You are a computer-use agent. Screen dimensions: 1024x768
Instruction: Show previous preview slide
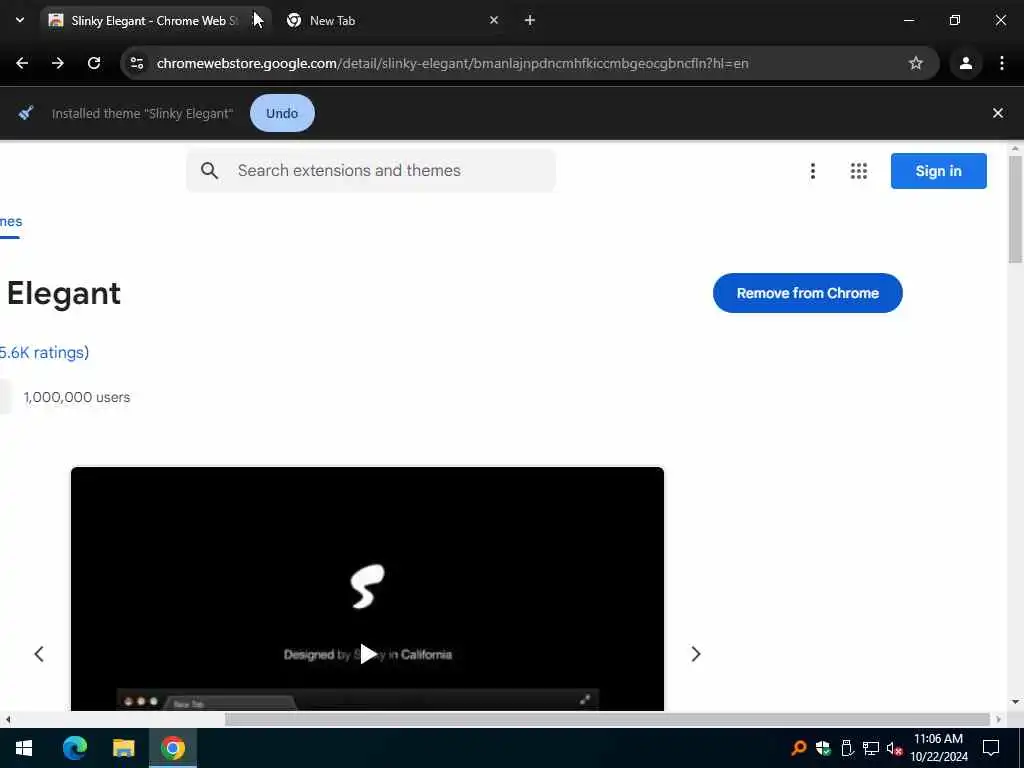point(39,654)
